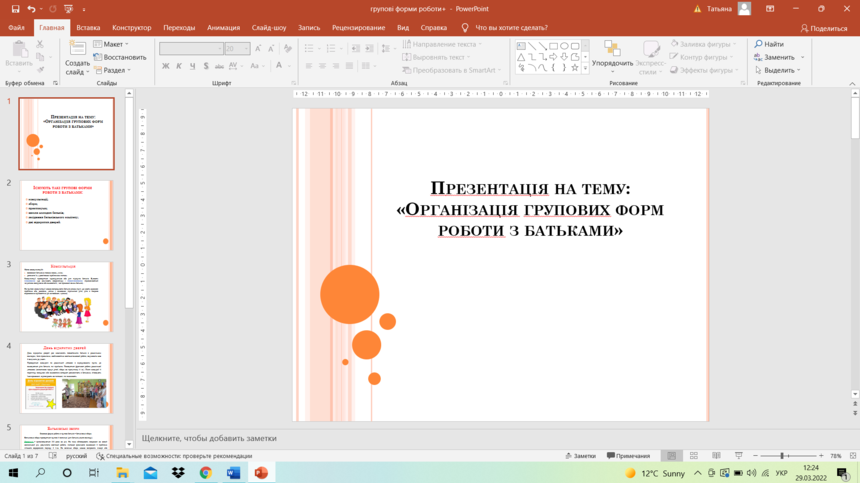The height and width of the screenshot is (483, 860).
Task: Align text to the left
Action: [x=309, y=66]
